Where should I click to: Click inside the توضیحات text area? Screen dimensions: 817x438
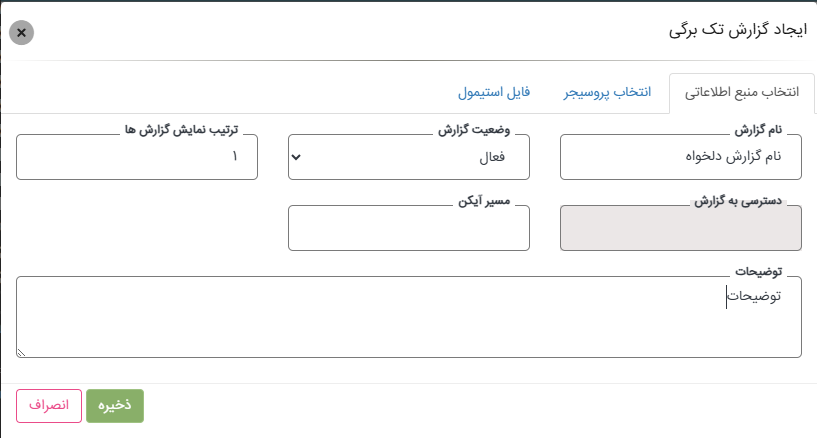coord(408,317)
